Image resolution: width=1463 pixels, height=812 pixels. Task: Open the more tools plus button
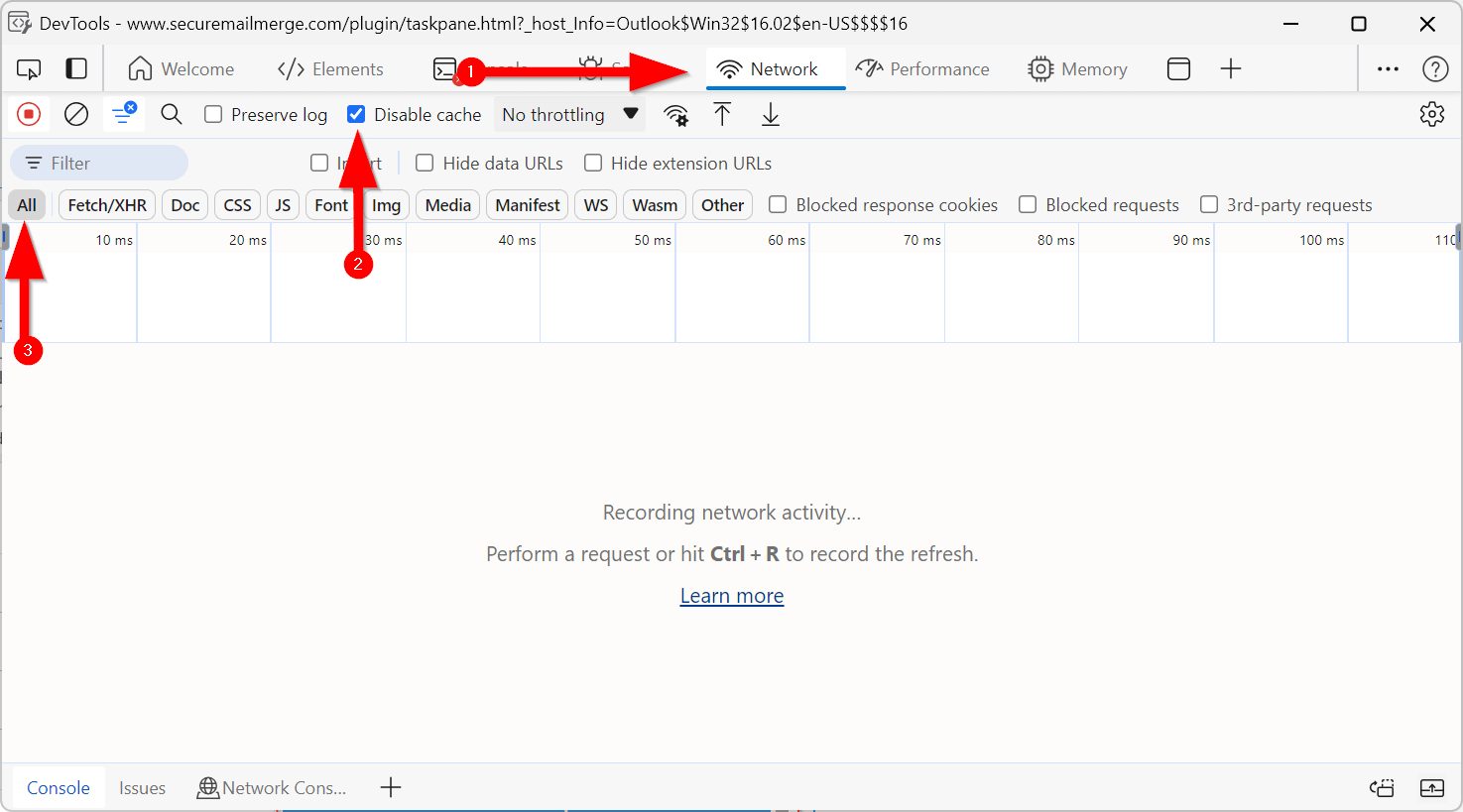(x=1231, y=69)
